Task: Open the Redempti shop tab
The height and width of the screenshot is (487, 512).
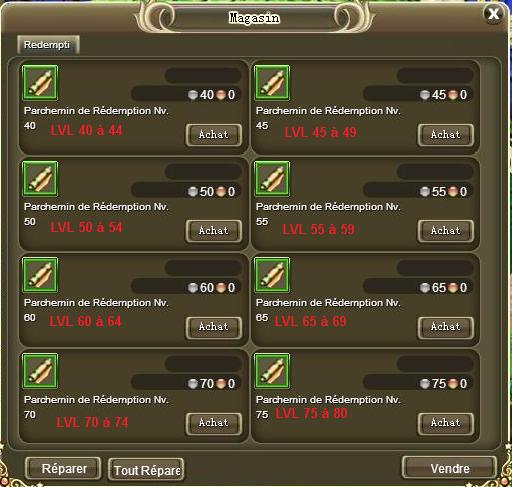Action: (x=48, y=45)
